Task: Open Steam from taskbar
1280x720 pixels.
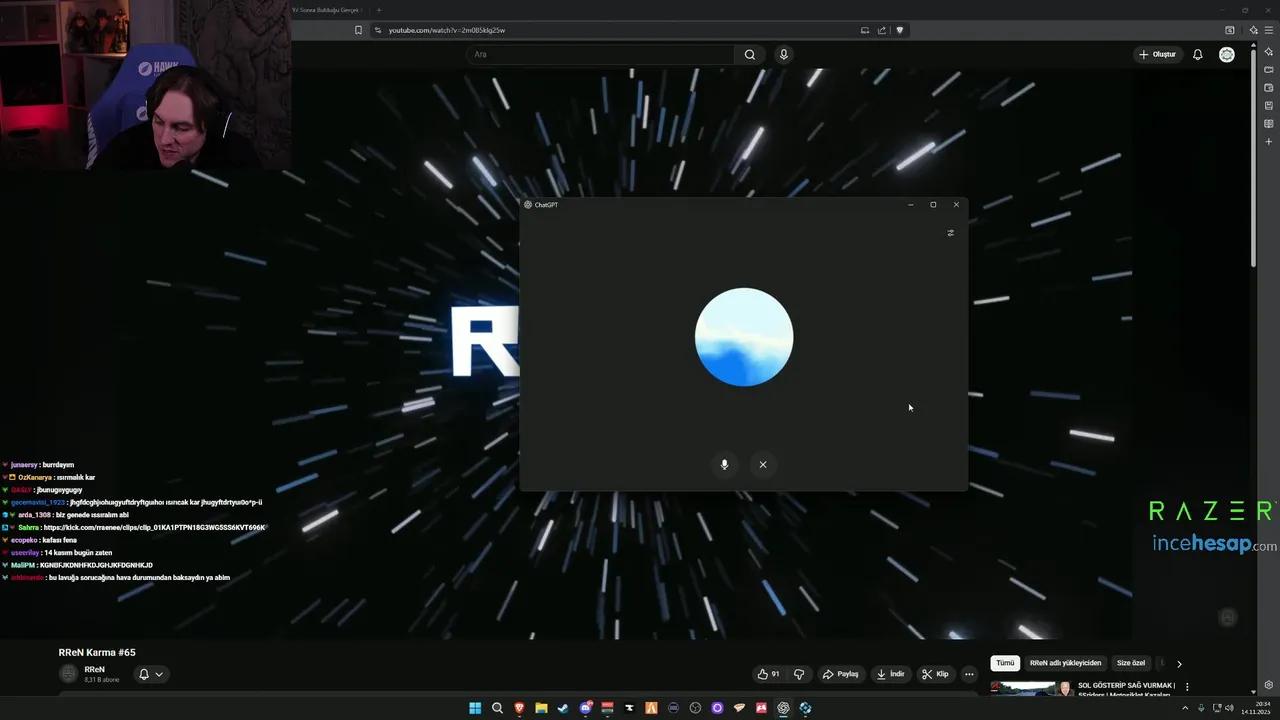Action: click(563, 708)
